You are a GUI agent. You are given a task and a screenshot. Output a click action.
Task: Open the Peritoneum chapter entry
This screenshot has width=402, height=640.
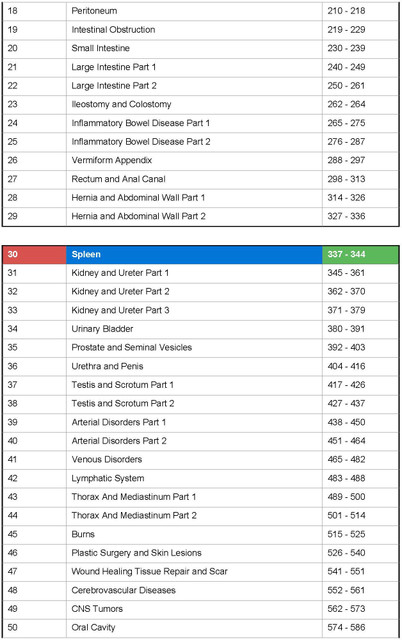pyautogui.click(x=200, y=11)
